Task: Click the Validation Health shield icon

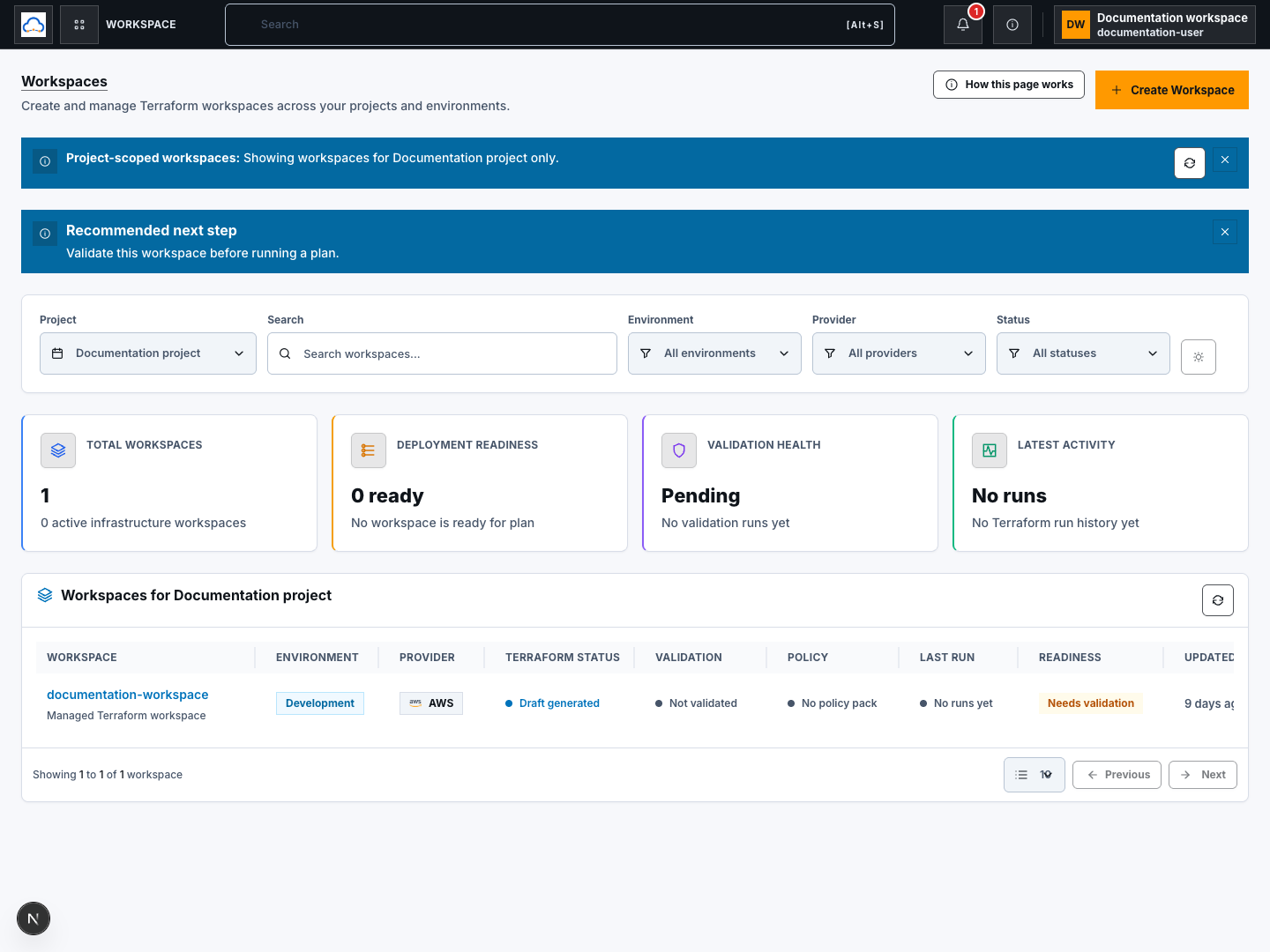Action: [x=679, y=450]
